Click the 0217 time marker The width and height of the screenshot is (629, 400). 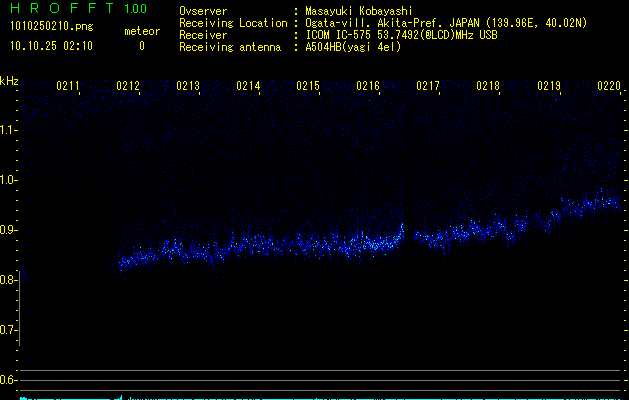(x=428, y=86)
